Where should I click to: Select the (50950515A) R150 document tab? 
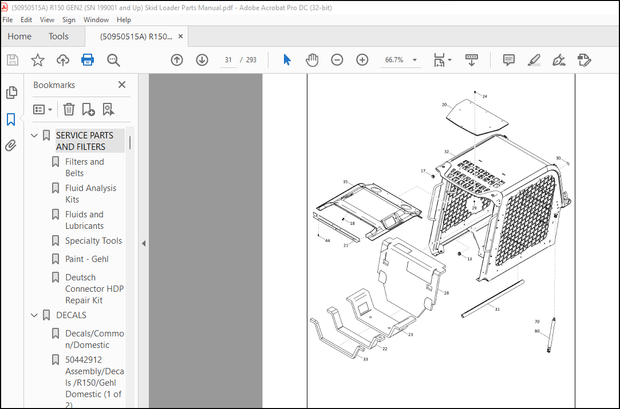point(136,36)
